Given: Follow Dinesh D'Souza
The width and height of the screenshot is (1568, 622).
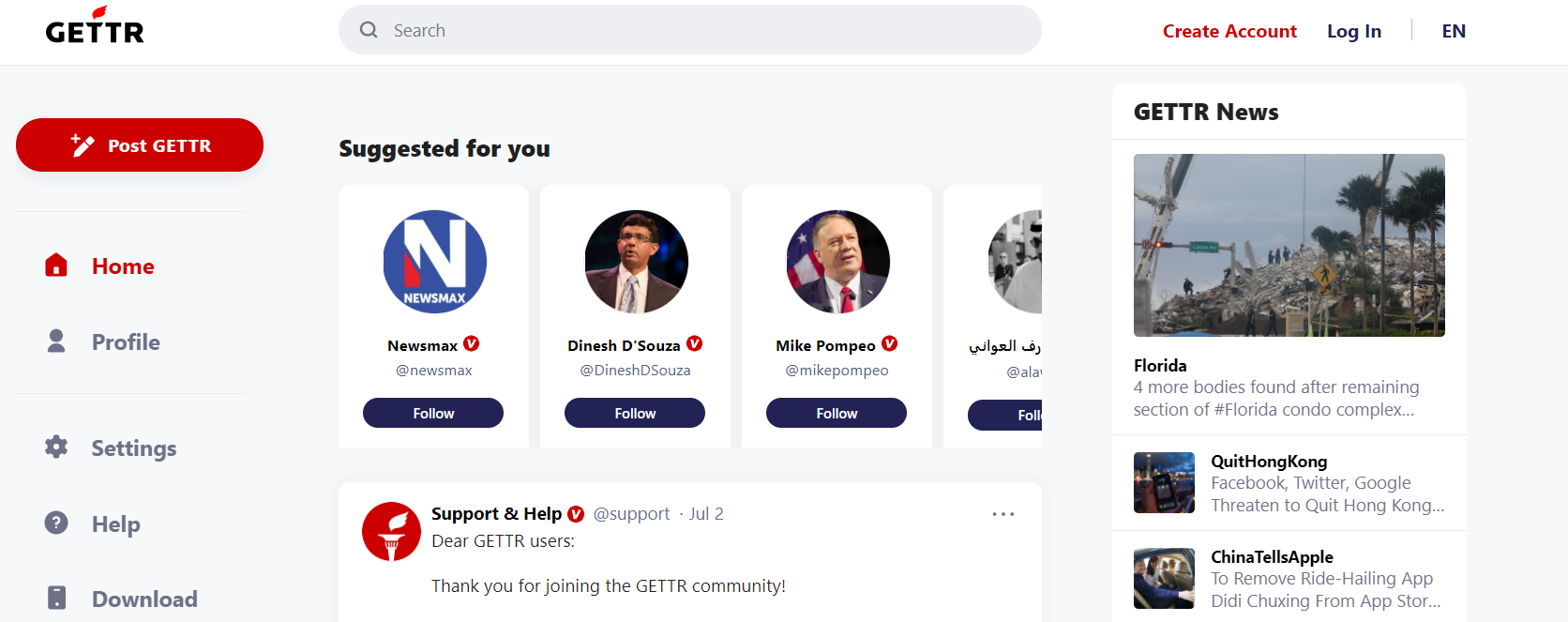Looking at the screenshot, I should pyautogui.click(x=635, y=413).
